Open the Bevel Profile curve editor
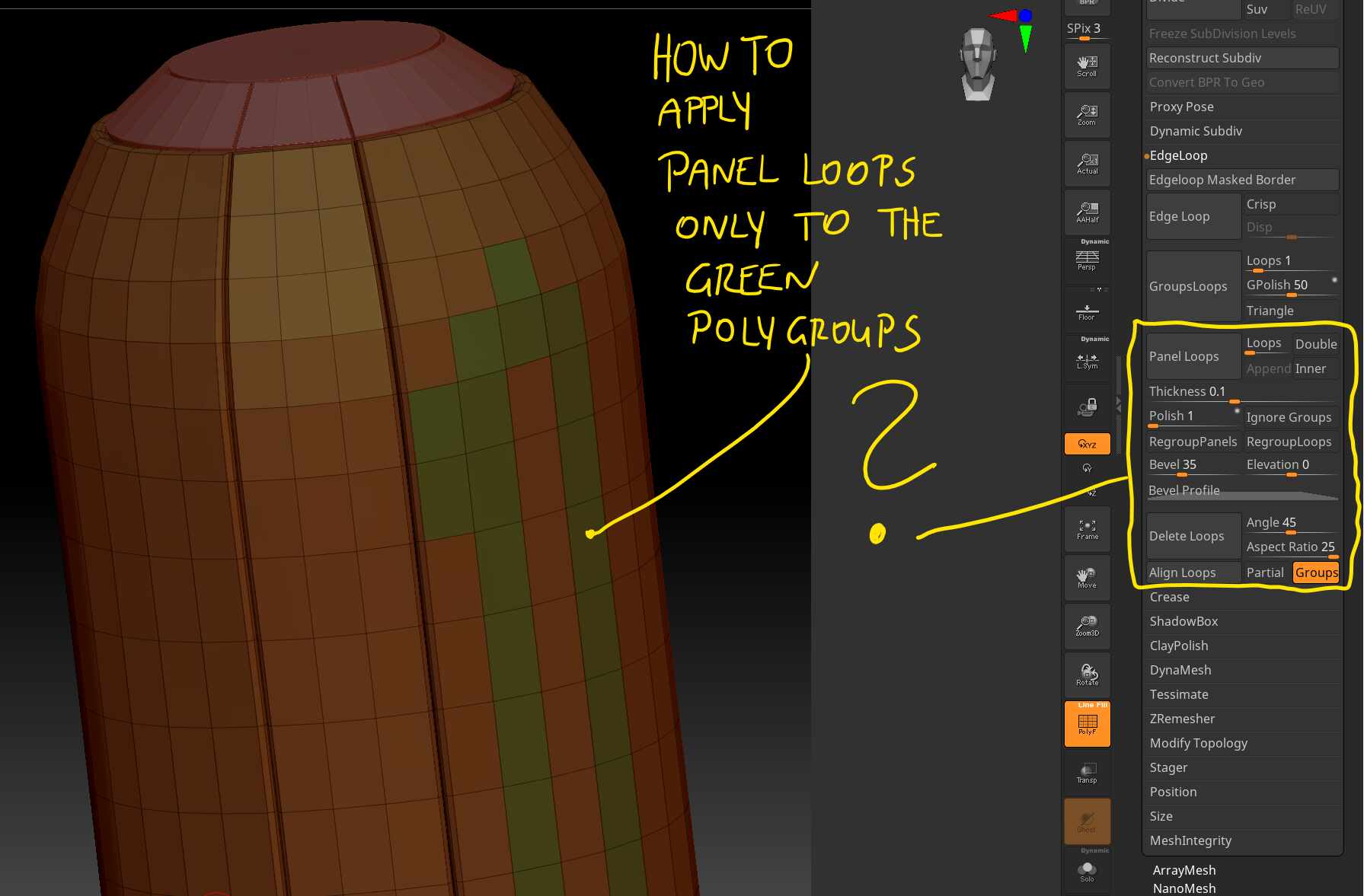This screenshot has width=1364, height=896. point(1184,490)
